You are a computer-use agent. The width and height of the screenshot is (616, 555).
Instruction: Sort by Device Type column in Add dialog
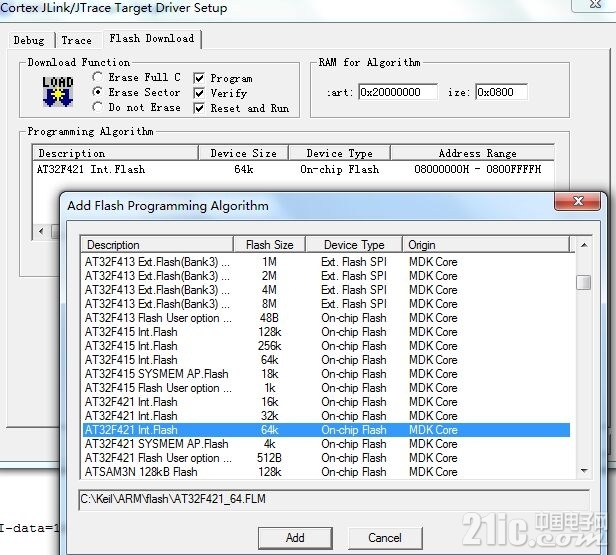click(354, 245)
